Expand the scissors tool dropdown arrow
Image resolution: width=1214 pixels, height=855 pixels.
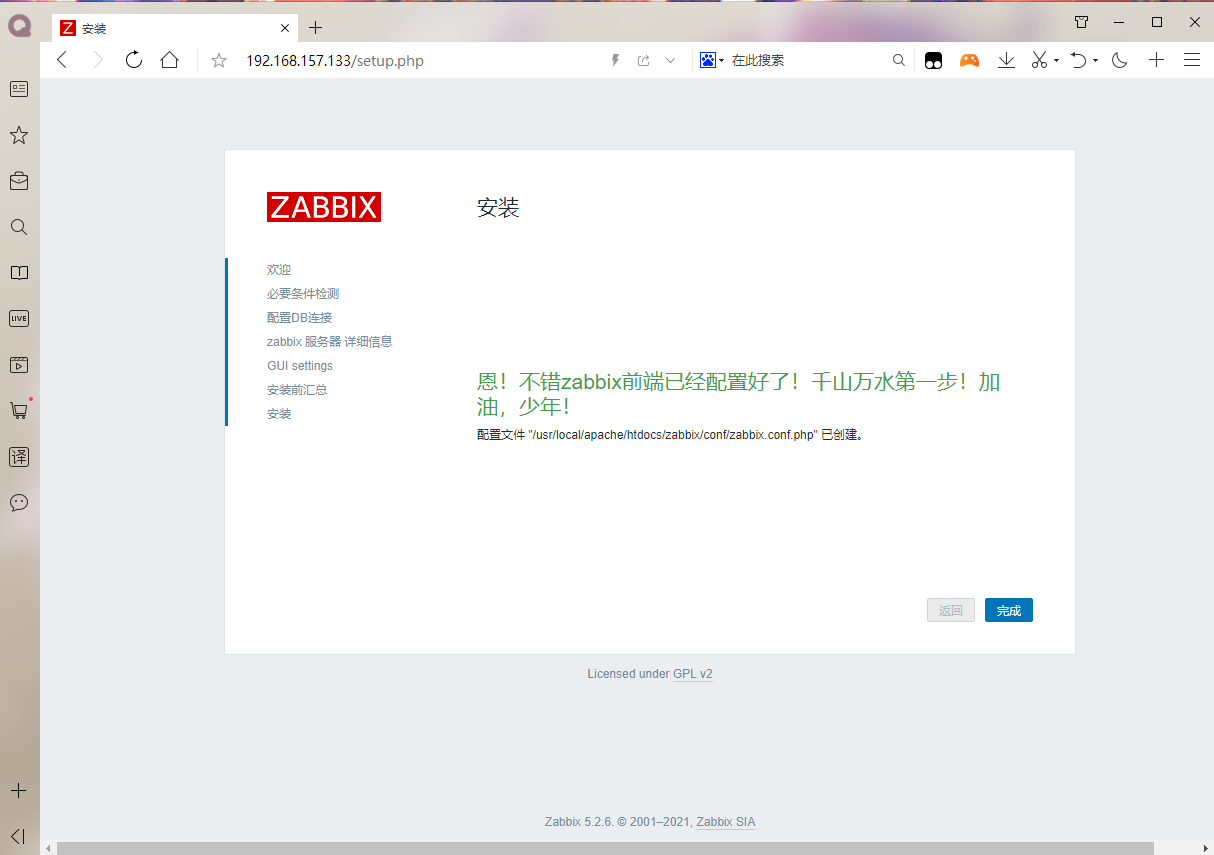tap(1056, 61)
